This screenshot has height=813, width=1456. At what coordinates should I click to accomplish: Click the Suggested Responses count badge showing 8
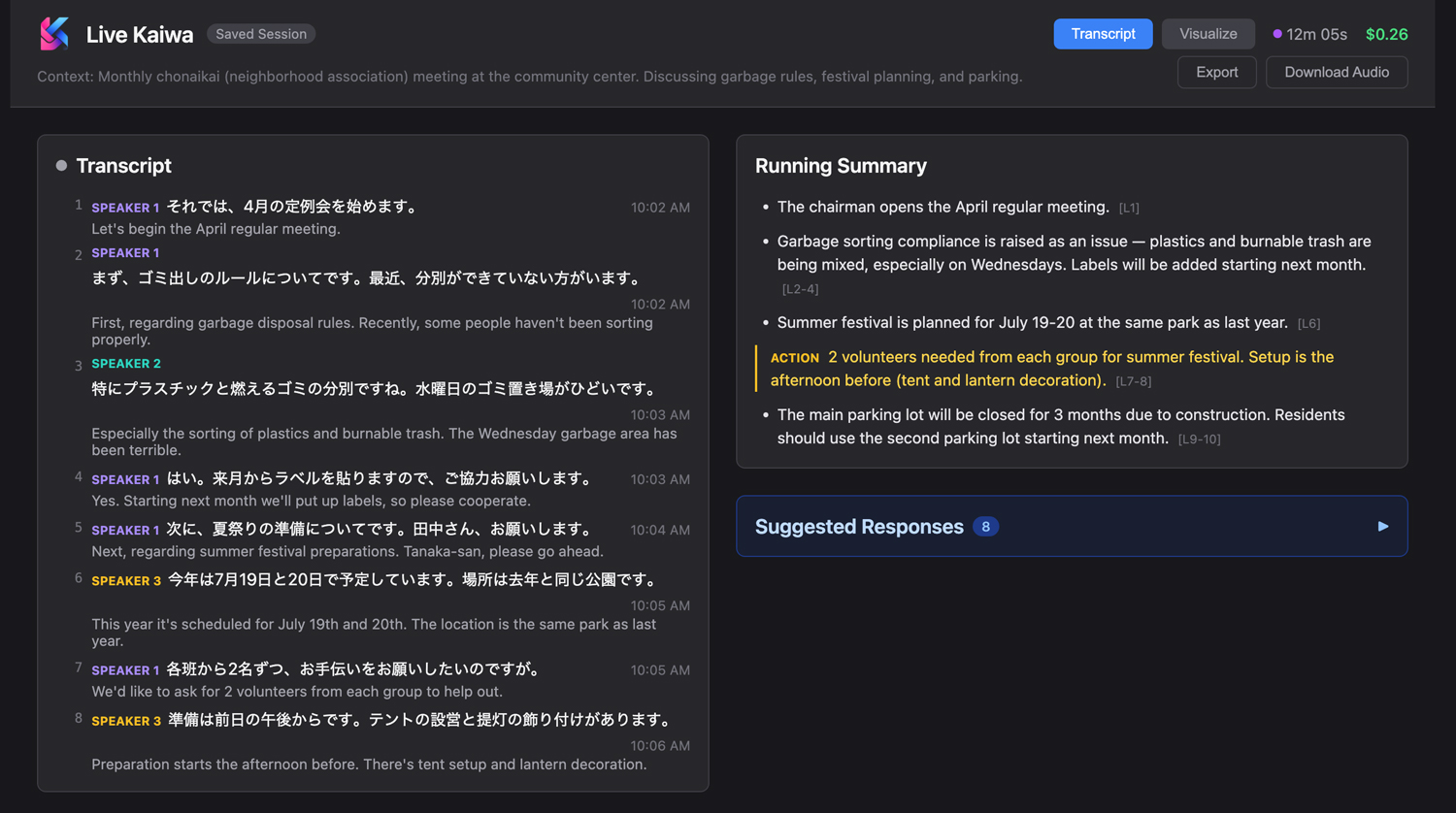pyautogui.click(x=985, y=526)
